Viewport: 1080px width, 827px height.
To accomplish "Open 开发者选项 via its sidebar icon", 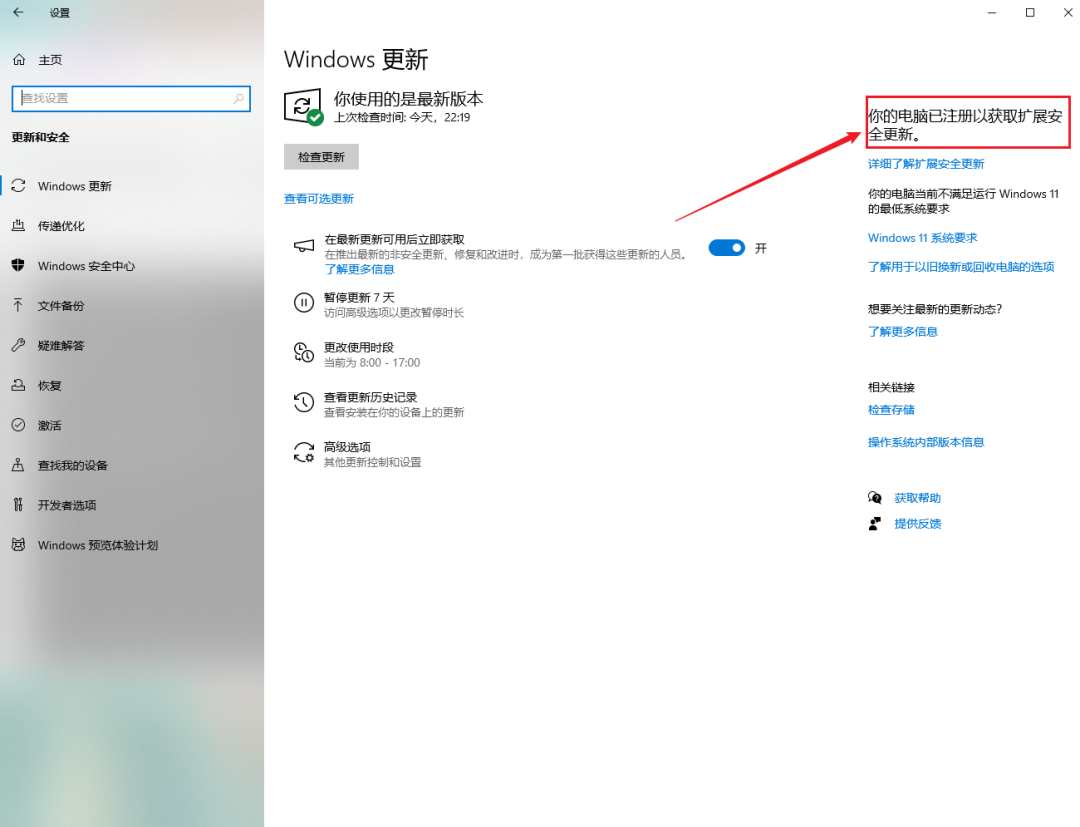I will tap(20, 505).
